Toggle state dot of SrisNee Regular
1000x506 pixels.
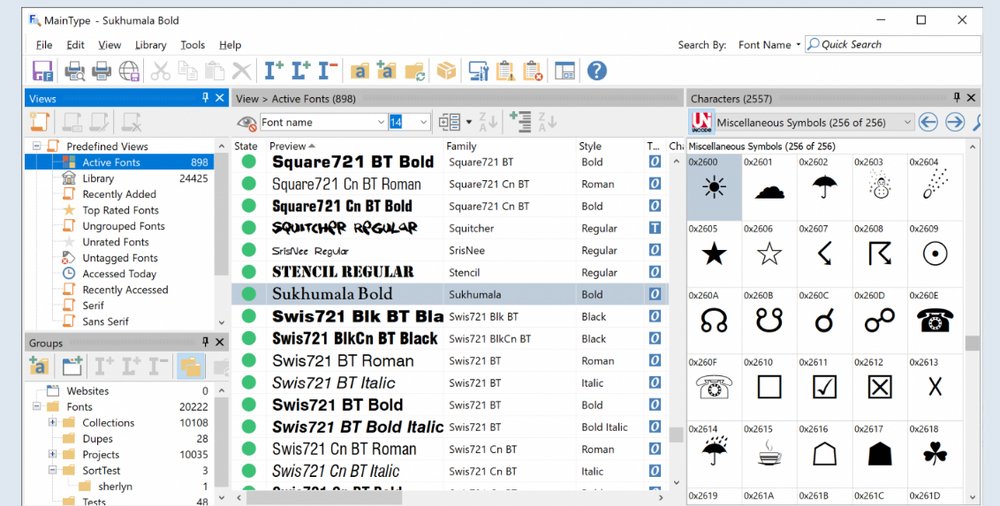point(249,250)
